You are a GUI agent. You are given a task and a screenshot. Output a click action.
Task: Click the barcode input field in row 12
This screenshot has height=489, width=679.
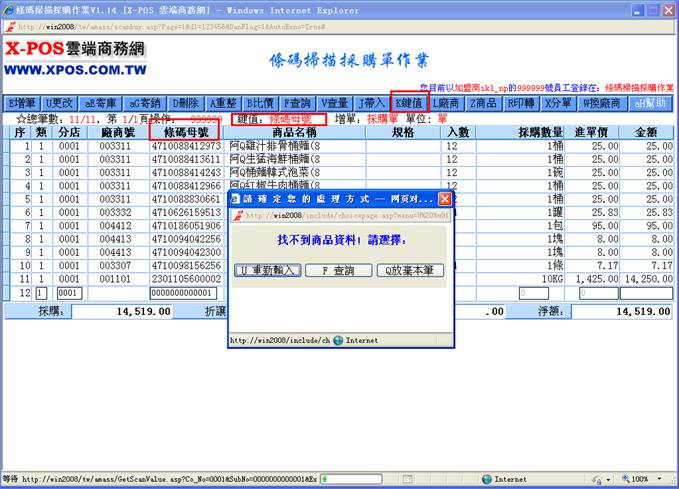tap(185, 293)
